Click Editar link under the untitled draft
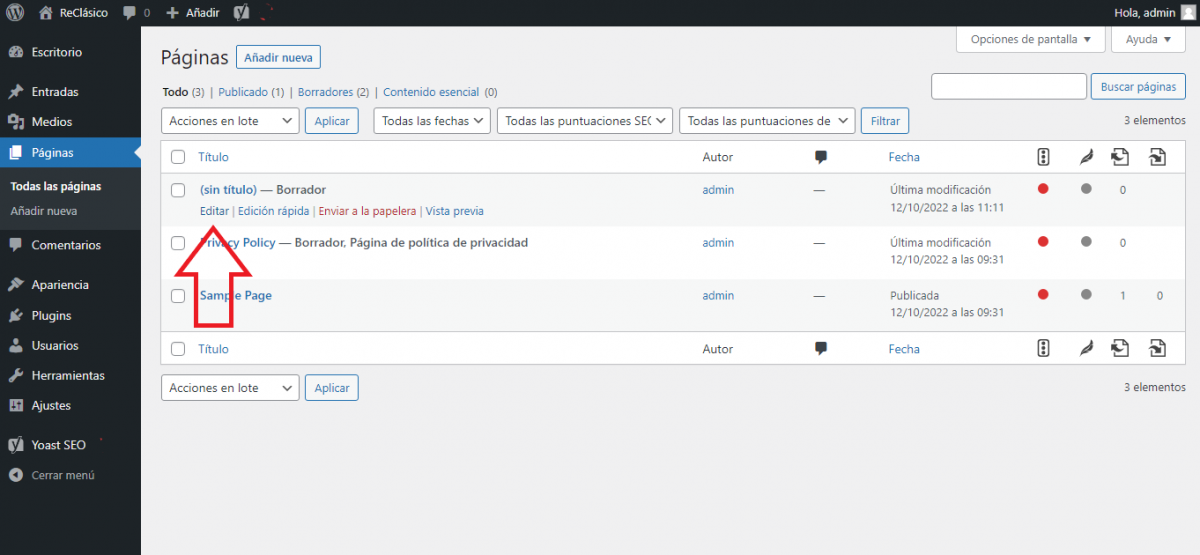The image size is (1200, 555). pos(214,211)
